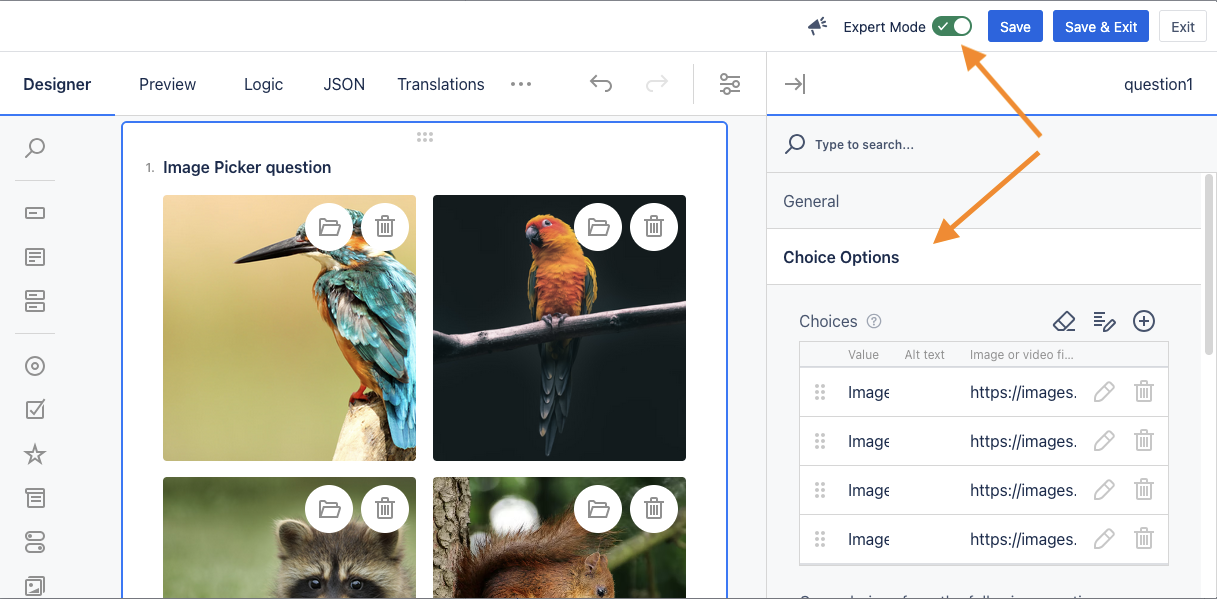
Task: Open survey settings via the sliders icon
Action: 729,84
